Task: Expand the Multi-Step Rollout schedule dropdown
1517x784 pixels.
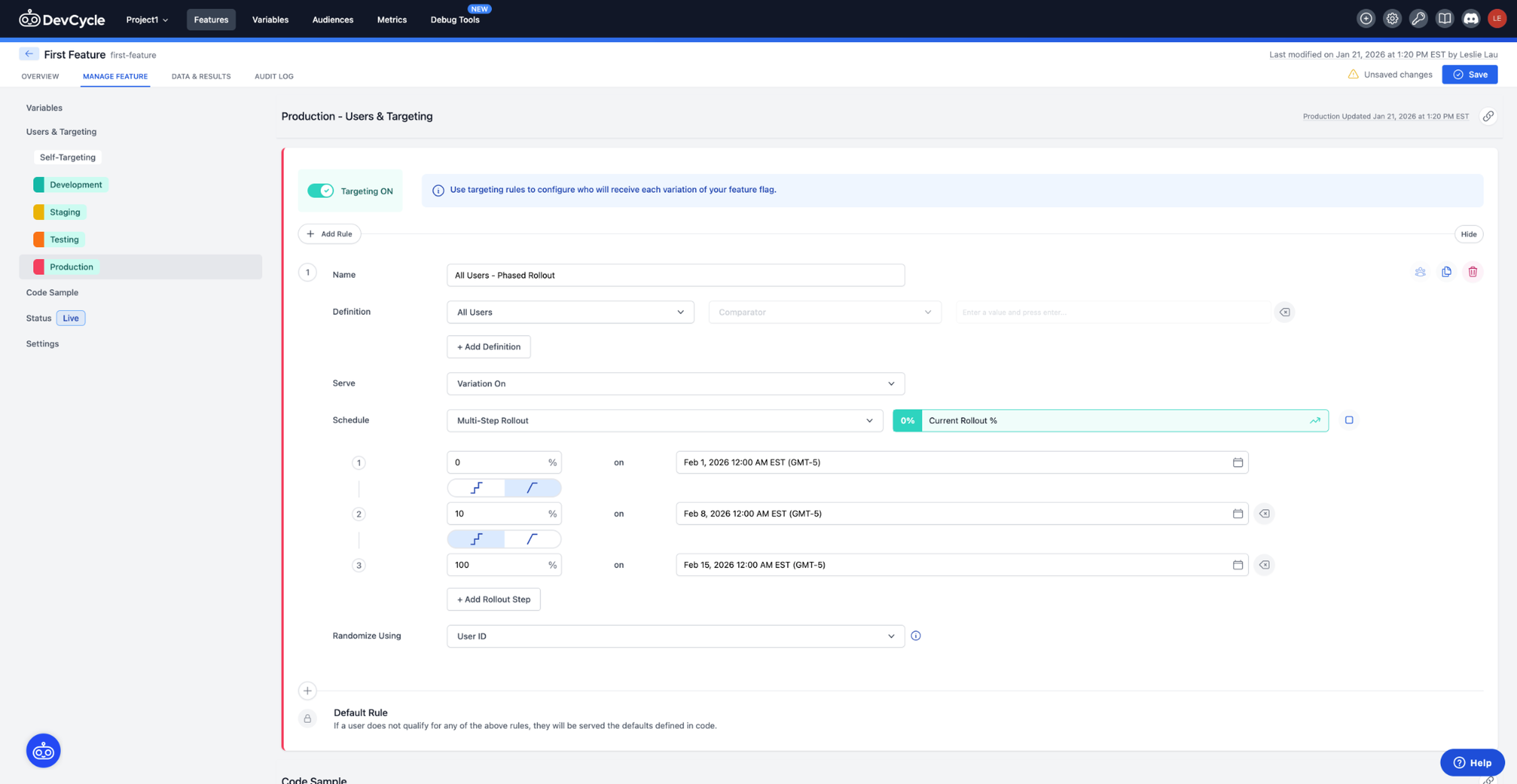Action: [664, 420]
